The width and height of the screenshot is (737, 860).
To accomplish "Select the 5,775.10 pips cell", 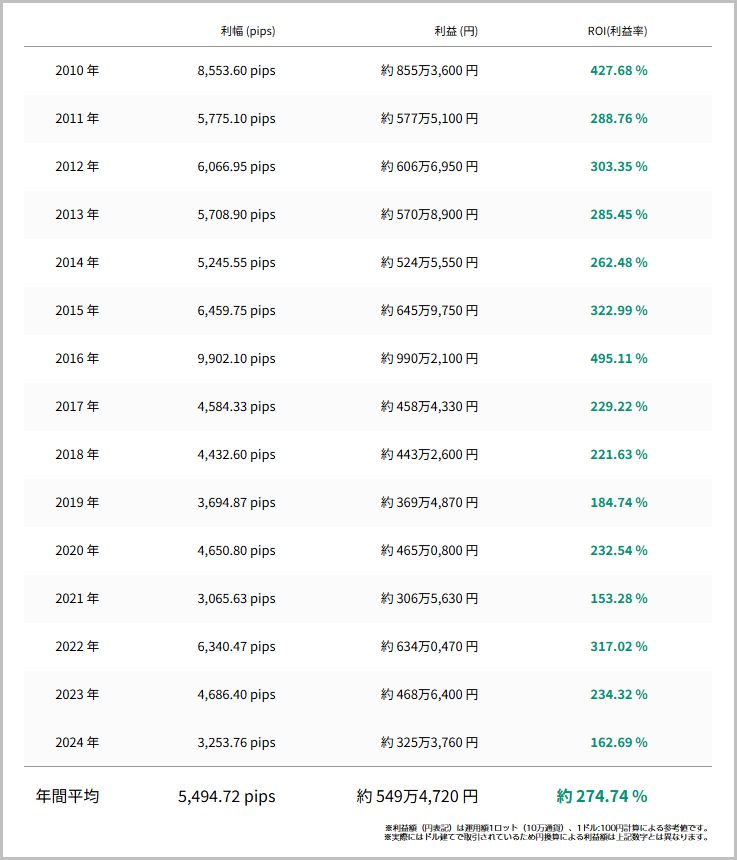I will point(236,119).
